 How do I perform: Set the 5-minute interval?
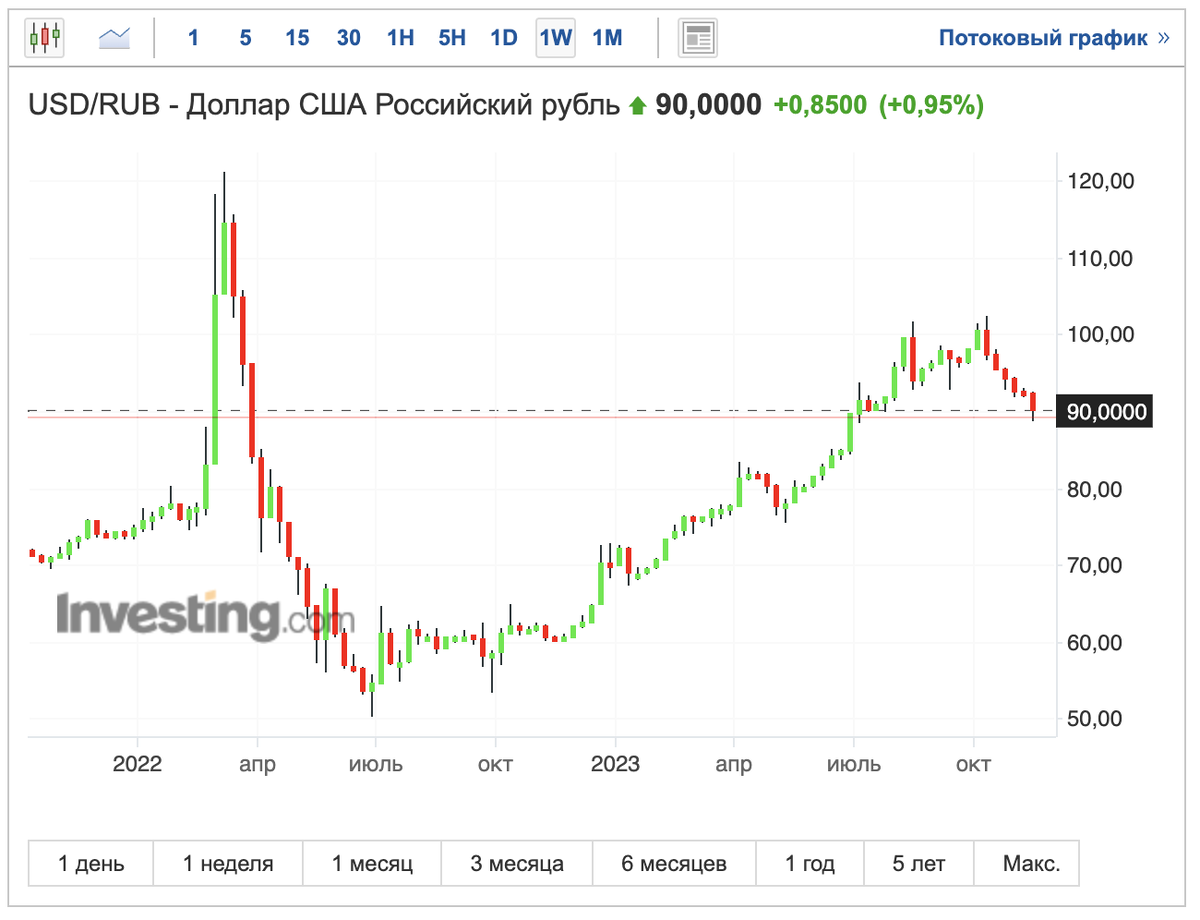click(245, 38)
